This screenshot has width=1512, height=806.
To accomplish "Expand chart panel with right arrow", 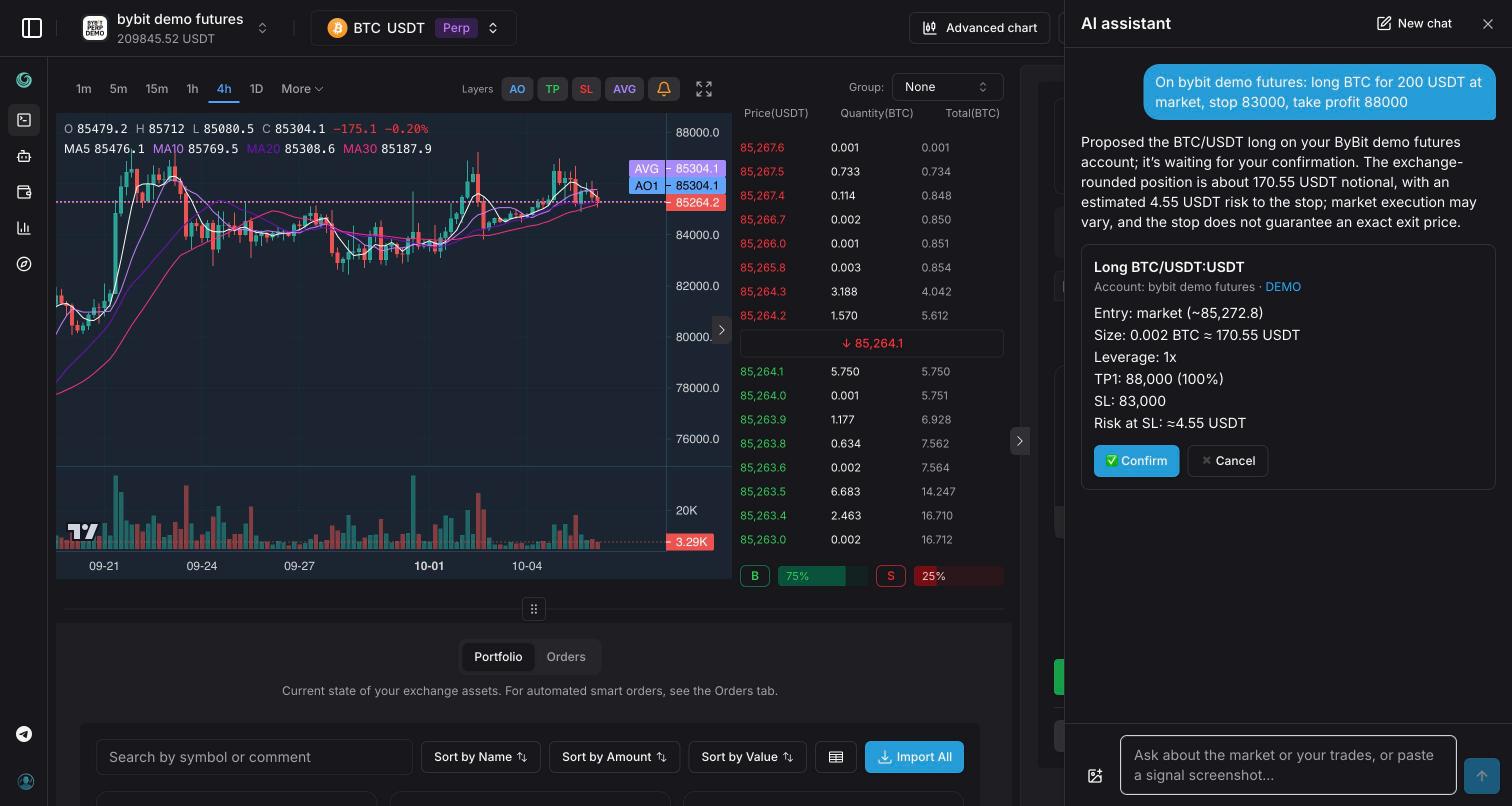I will [x=721, y=330].
